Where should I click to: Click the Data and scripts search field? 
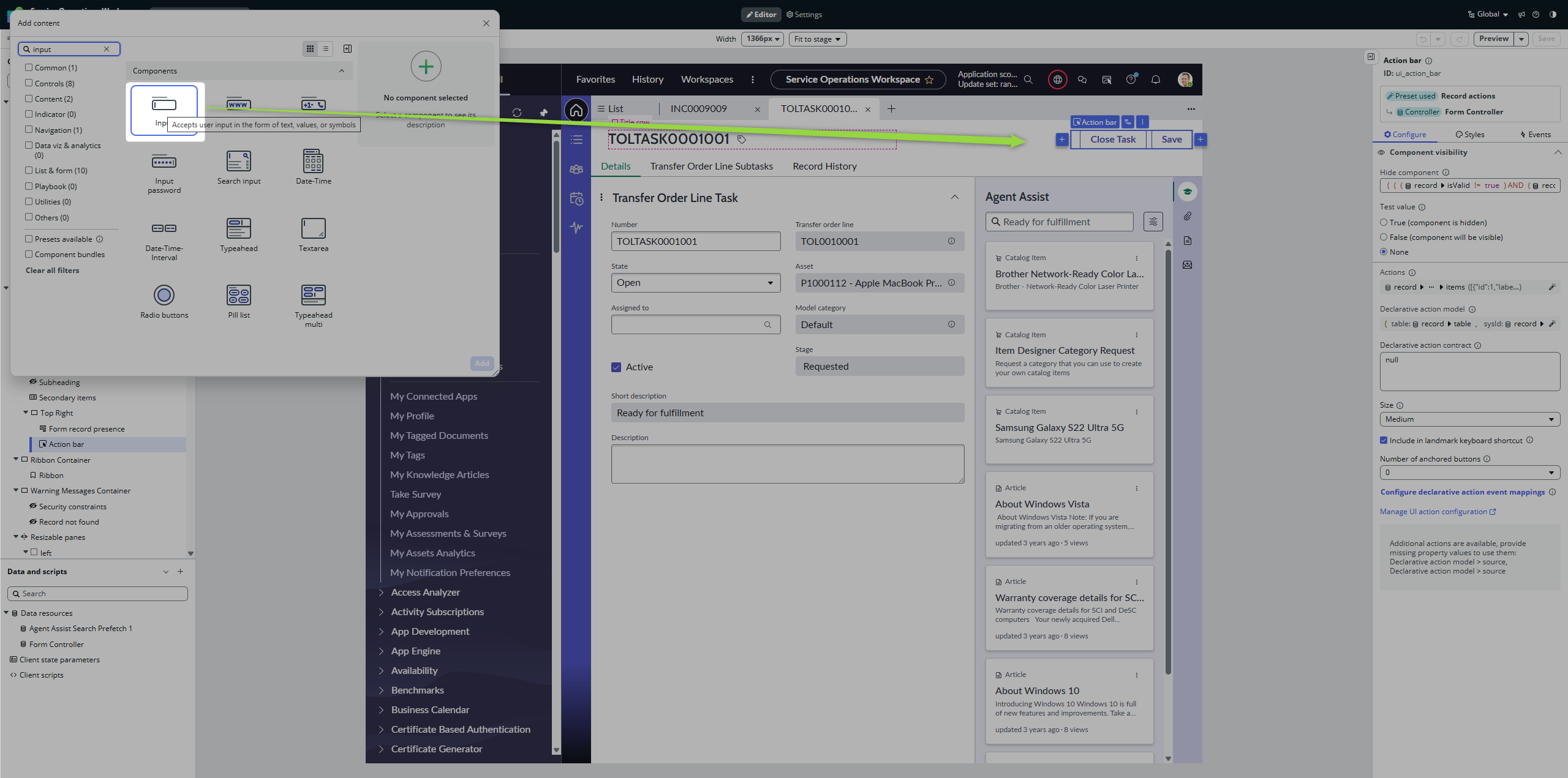pyautogui.click(x=98, y=594)
